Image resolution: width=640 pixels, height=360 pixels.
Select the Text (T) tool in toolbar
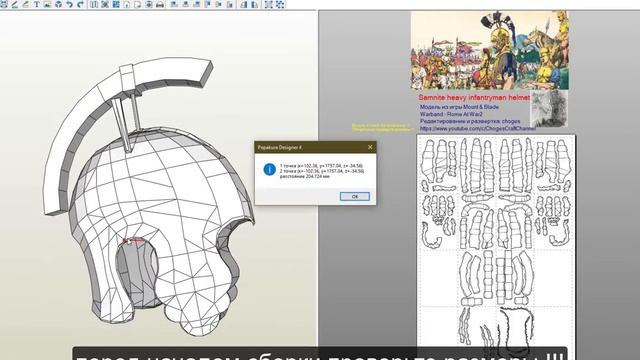37,4
